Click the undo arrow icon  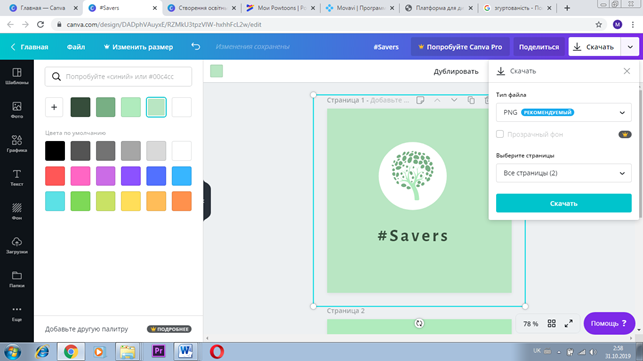[196, 47]
